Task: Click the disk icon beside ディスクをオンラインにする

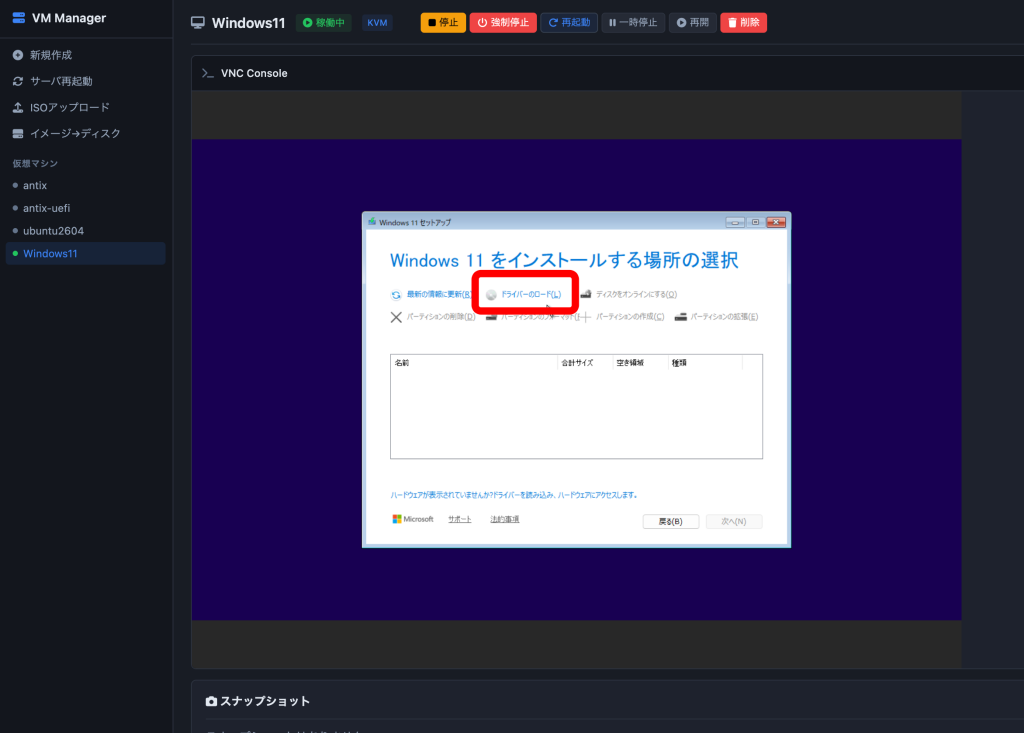Action: (586, 294)
